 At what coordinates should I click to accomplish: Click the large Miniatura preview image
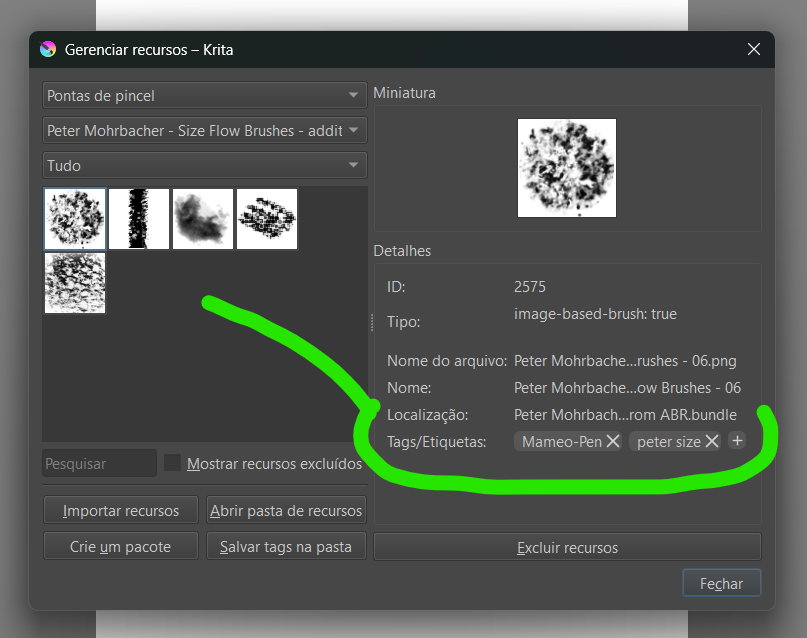[x=567, y=168]
